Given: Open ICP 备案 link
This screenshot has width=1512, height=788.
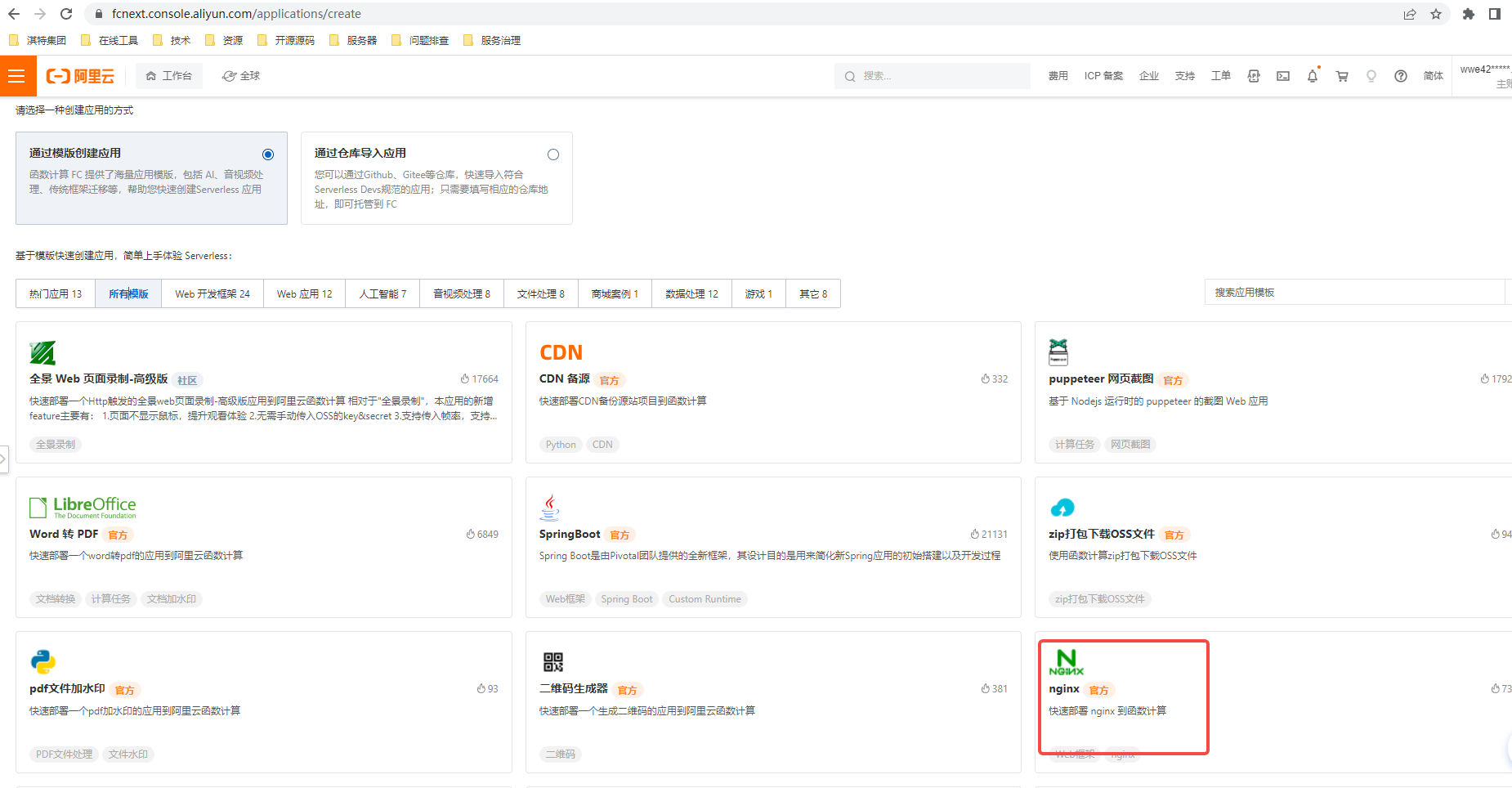Looking at the screenshot, I should (1103, 76).
